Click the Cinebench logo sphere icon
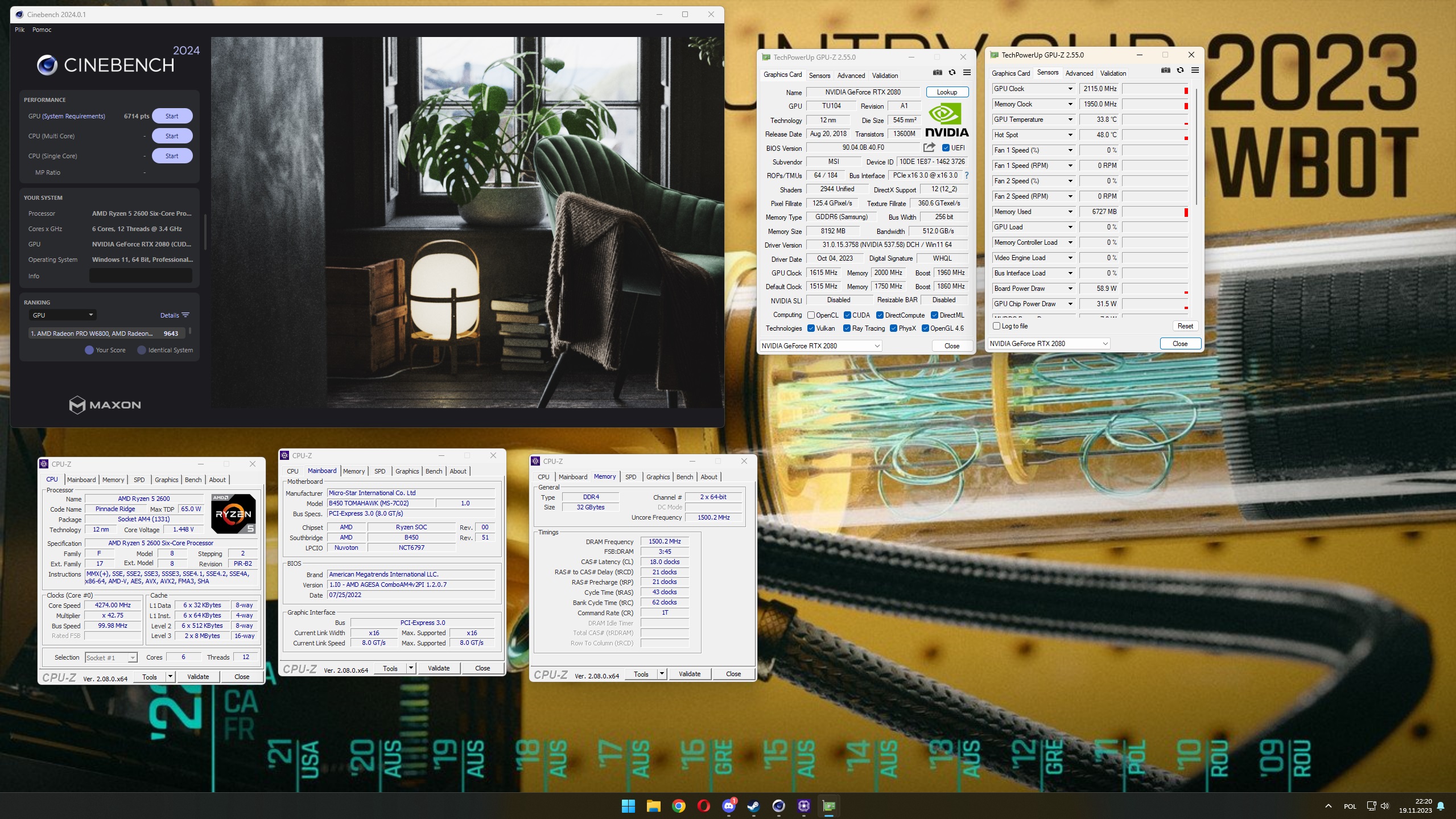 (x=47, y=65)
